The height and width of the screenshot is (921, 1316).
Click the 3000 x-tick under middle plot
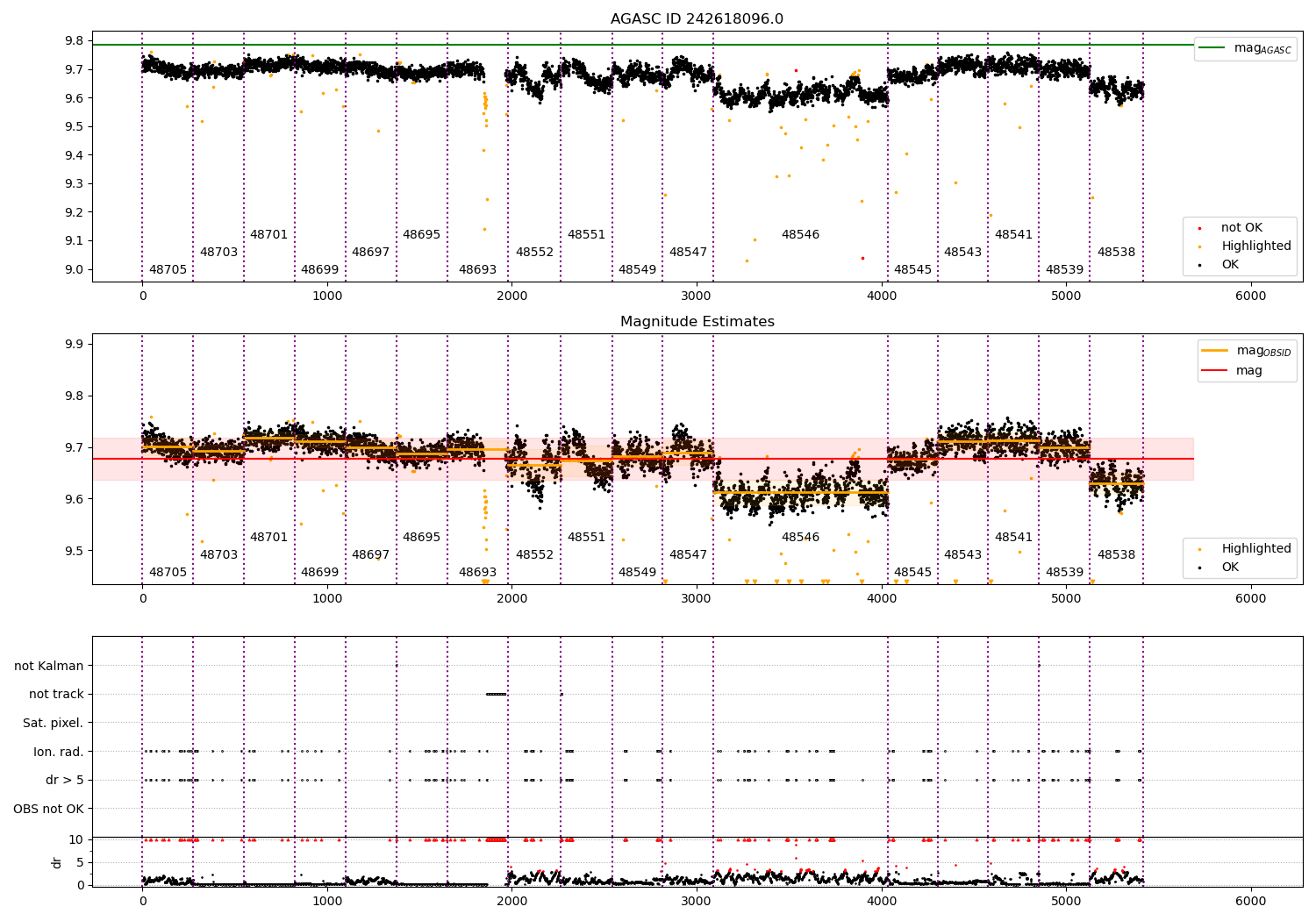pyautogui.click(x=697, y=598)
